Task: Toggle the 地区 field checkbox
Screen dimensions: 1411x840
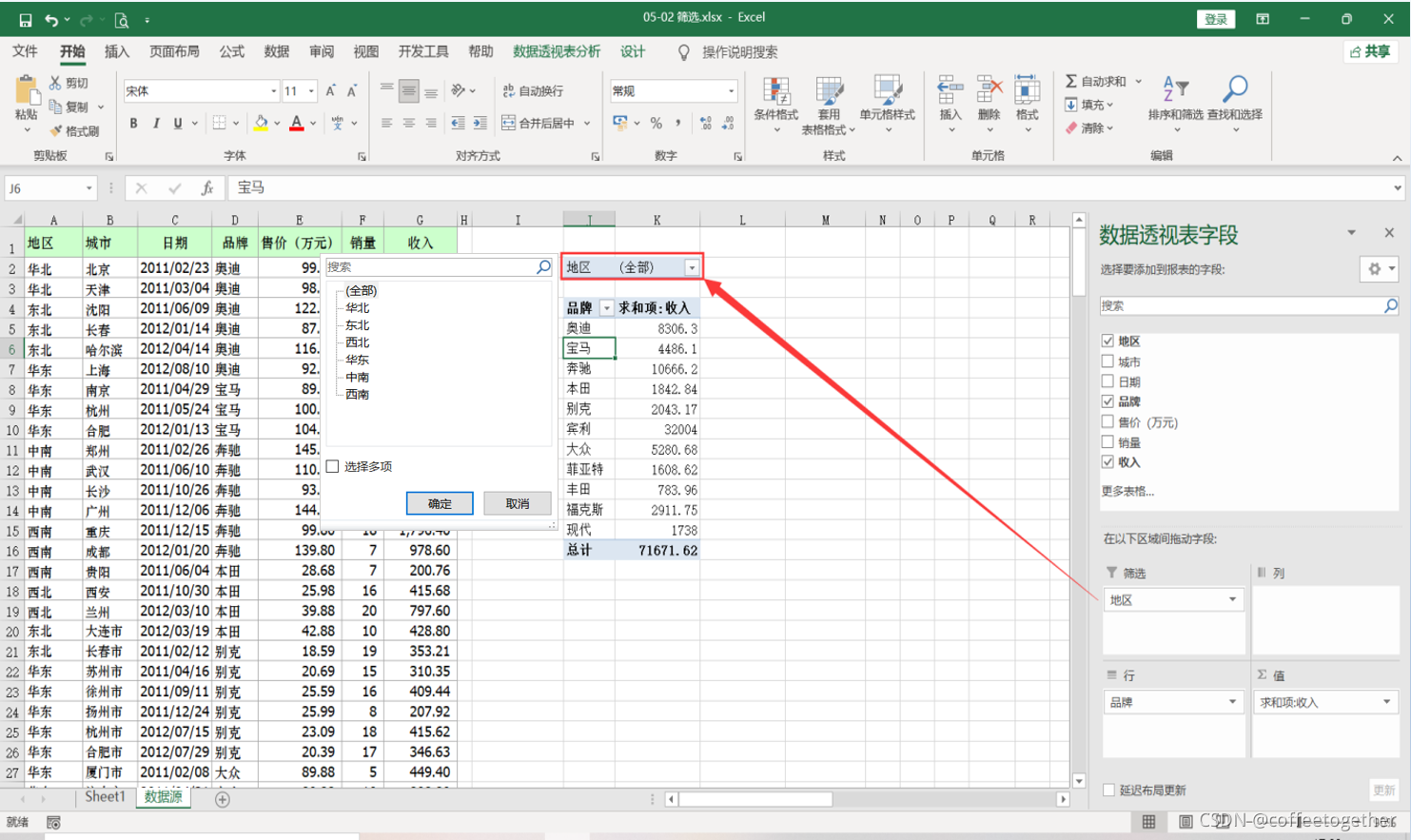Action: 1107,341
